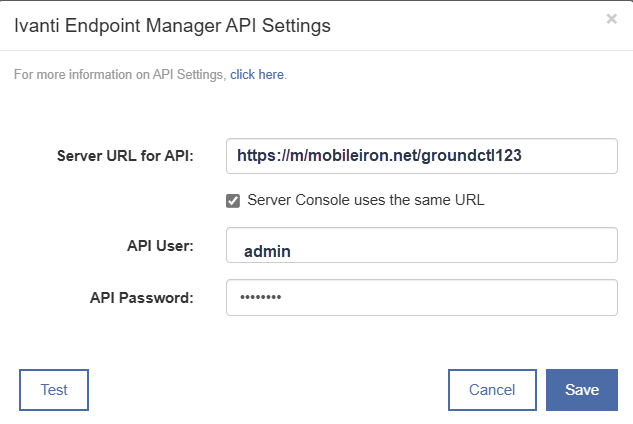Click the 'API User:' label
This screenshot has height=424, width=633.
tap(160, 246)
